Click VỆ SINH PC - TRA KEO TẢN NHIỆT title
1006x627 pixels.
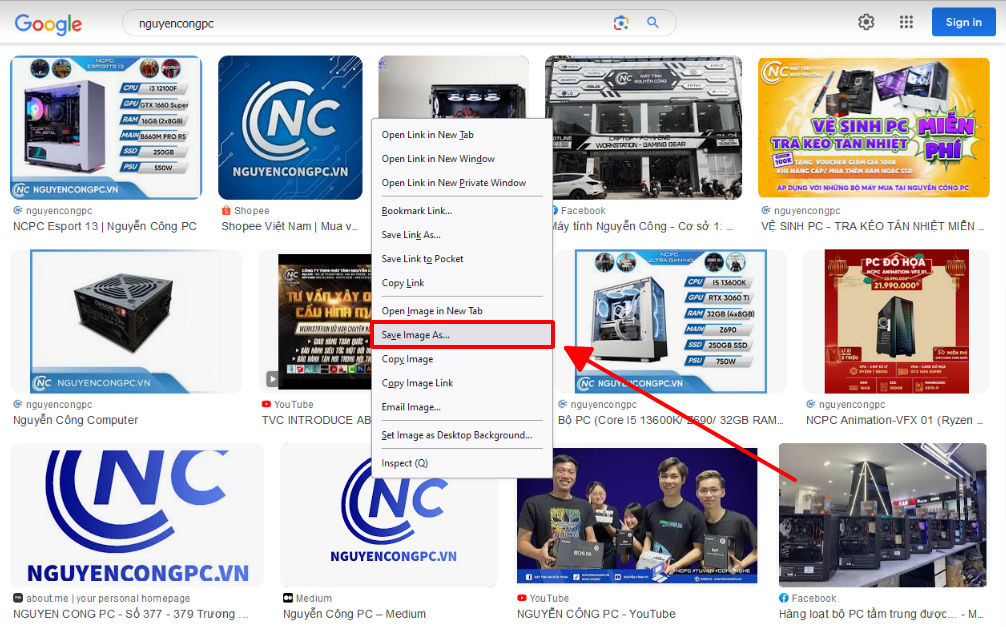click(873, 226)
